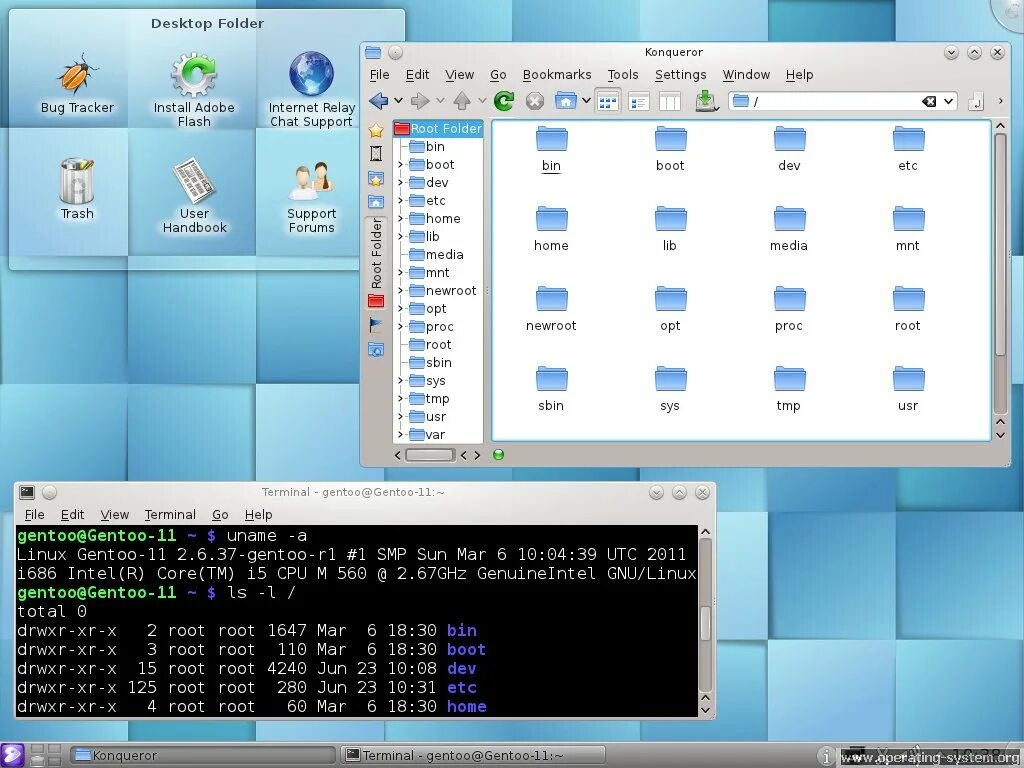Open the Go menu in Terminal window
1024x768 pixels.
(220, 515)
